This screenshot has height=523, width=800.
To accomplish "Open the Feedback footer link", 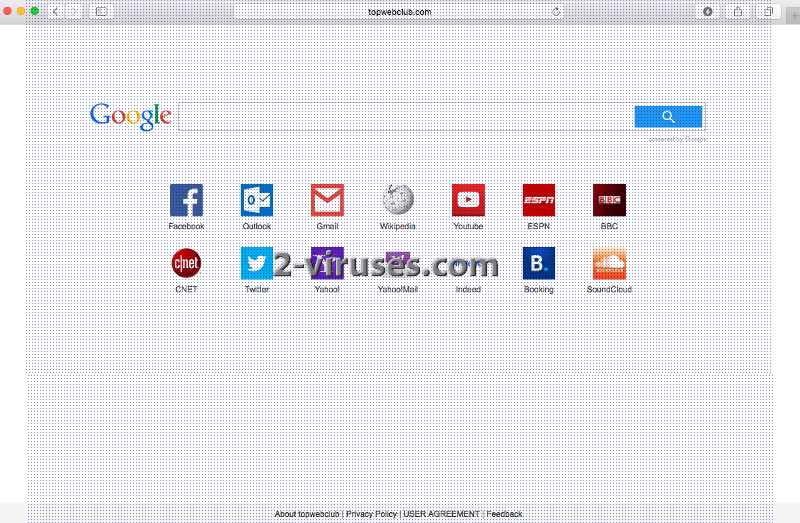I will click(x=504, y=514).
